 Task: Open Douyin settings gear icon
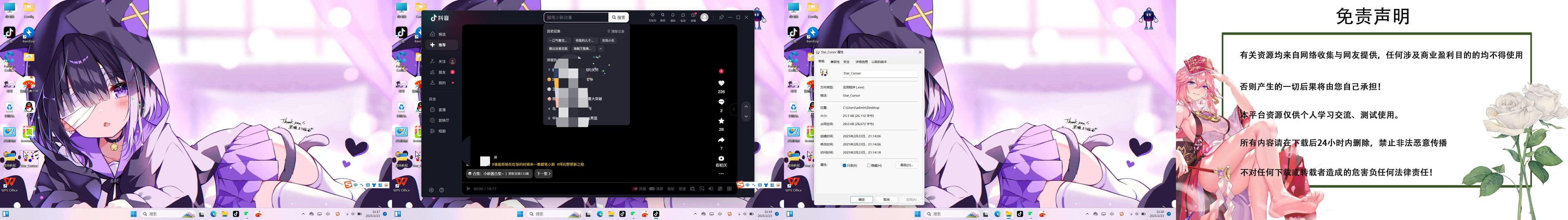[x=432, y=190]
